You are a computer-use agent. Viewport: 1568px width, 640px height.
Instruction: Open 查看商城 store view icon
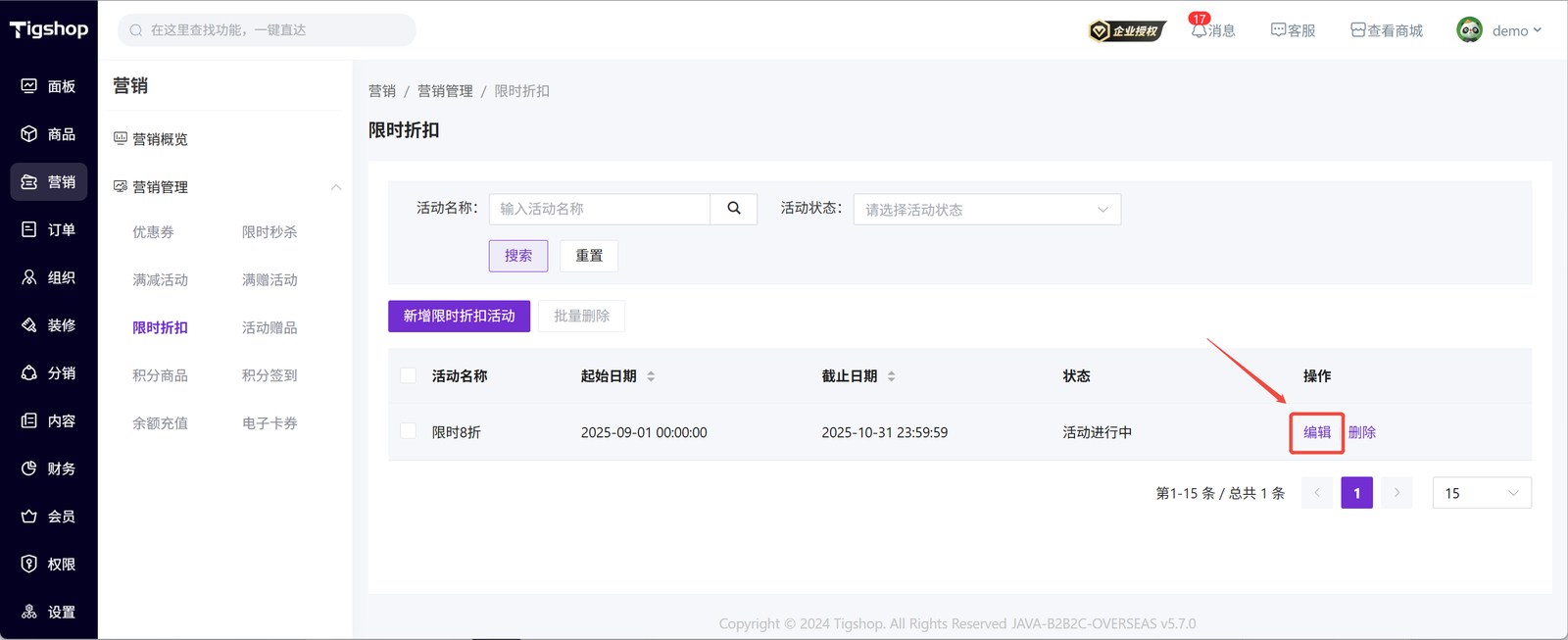point(1357,30)
